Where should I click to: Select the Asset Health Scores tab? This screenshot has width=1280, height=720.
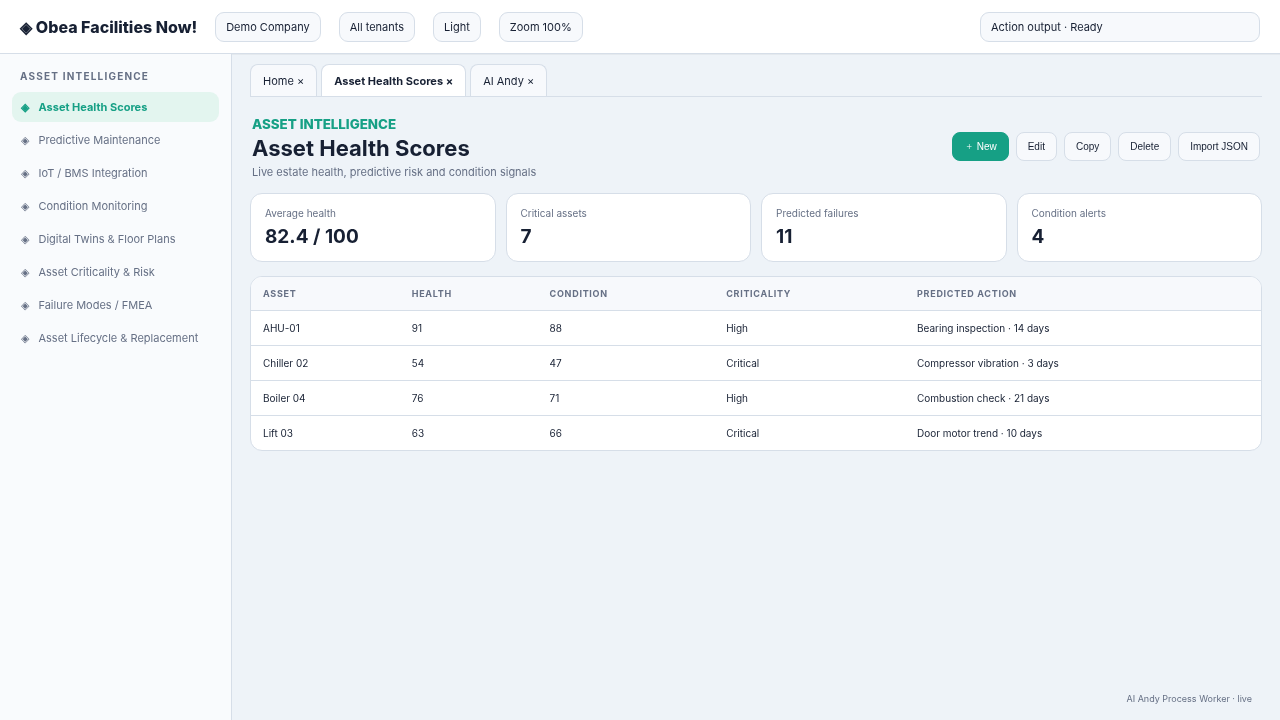pyautogui.click(x=393, y=81)
